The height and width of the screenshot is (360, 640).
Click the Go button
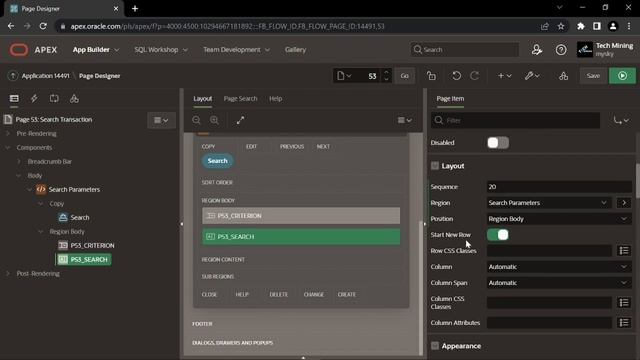click(404, 76)
